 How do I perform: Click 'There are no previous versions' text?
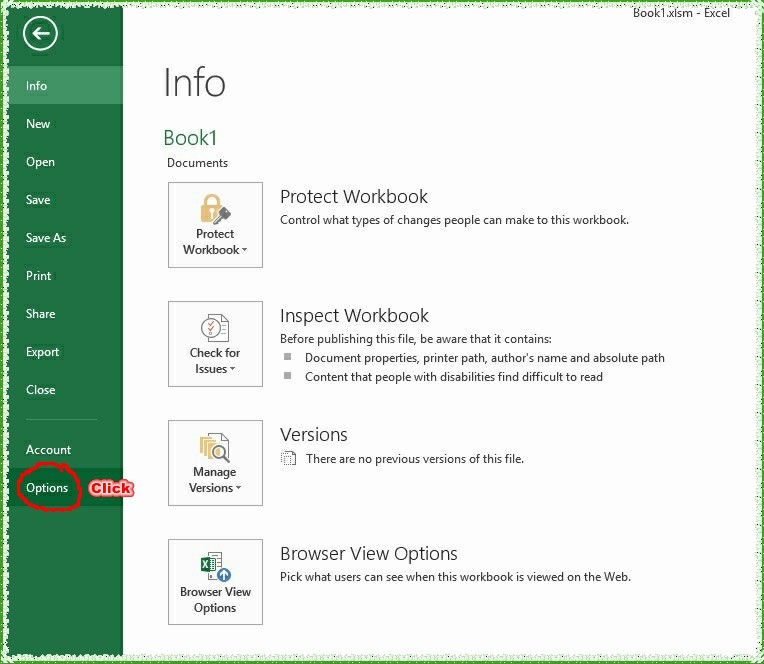click(415, 458)
